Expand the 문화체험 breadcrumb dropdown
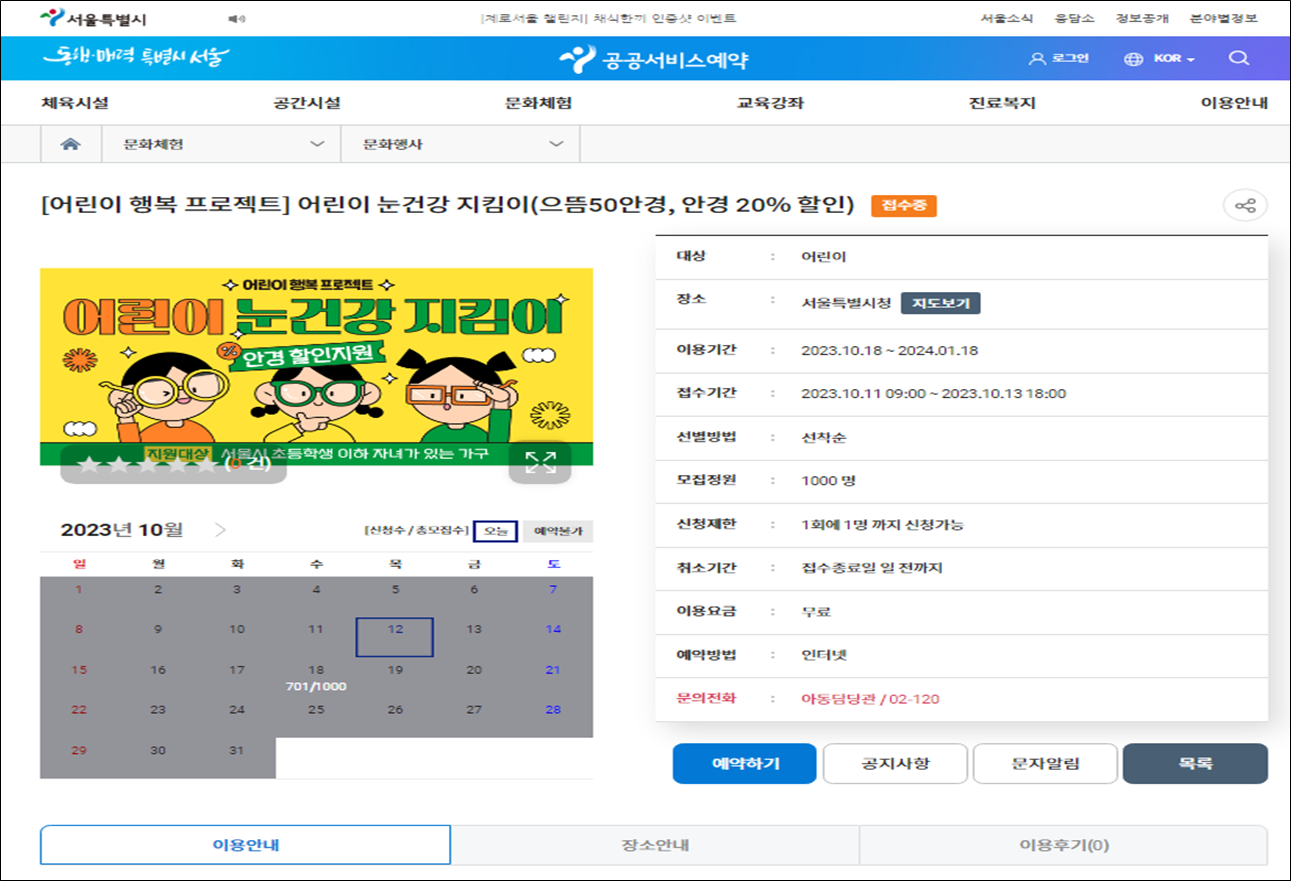Viewport: 1291px width, 881px height. coord(222,144)
